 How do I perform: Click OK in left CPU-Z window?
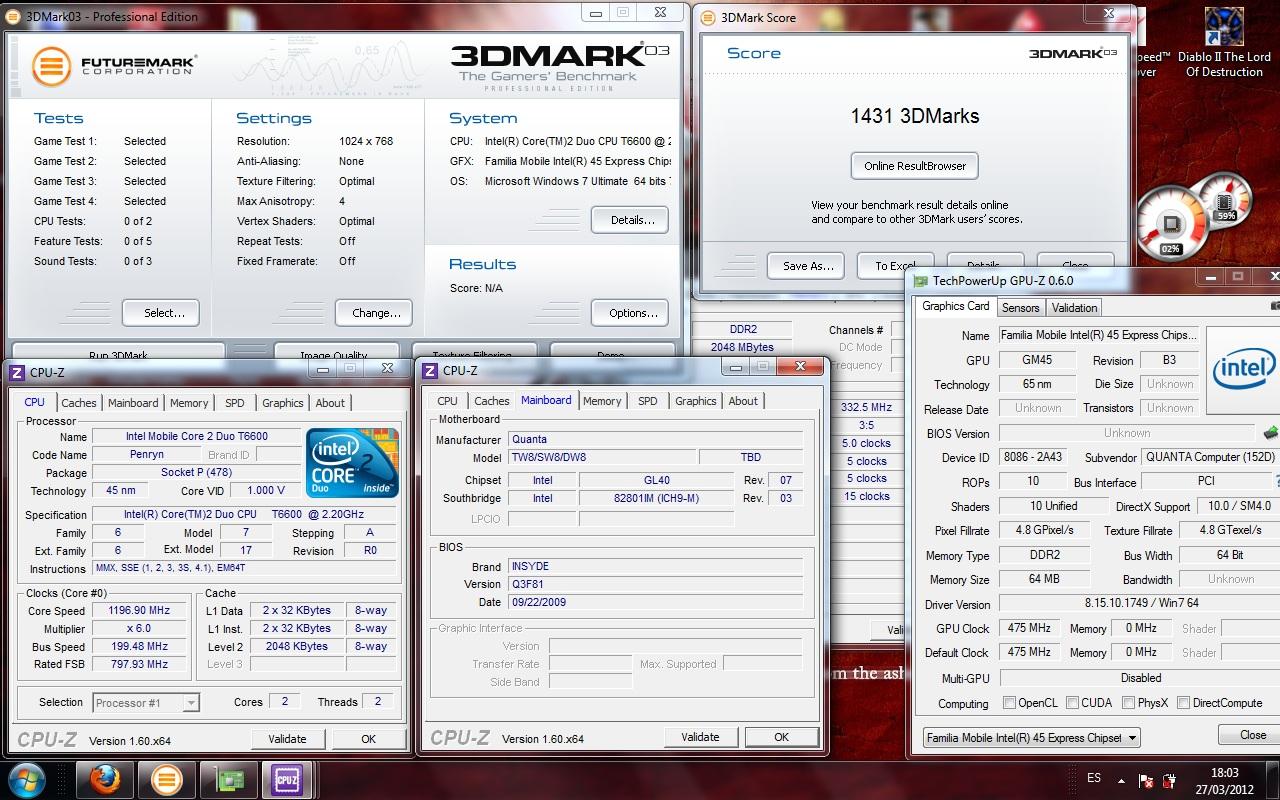(x=368, y=739)
